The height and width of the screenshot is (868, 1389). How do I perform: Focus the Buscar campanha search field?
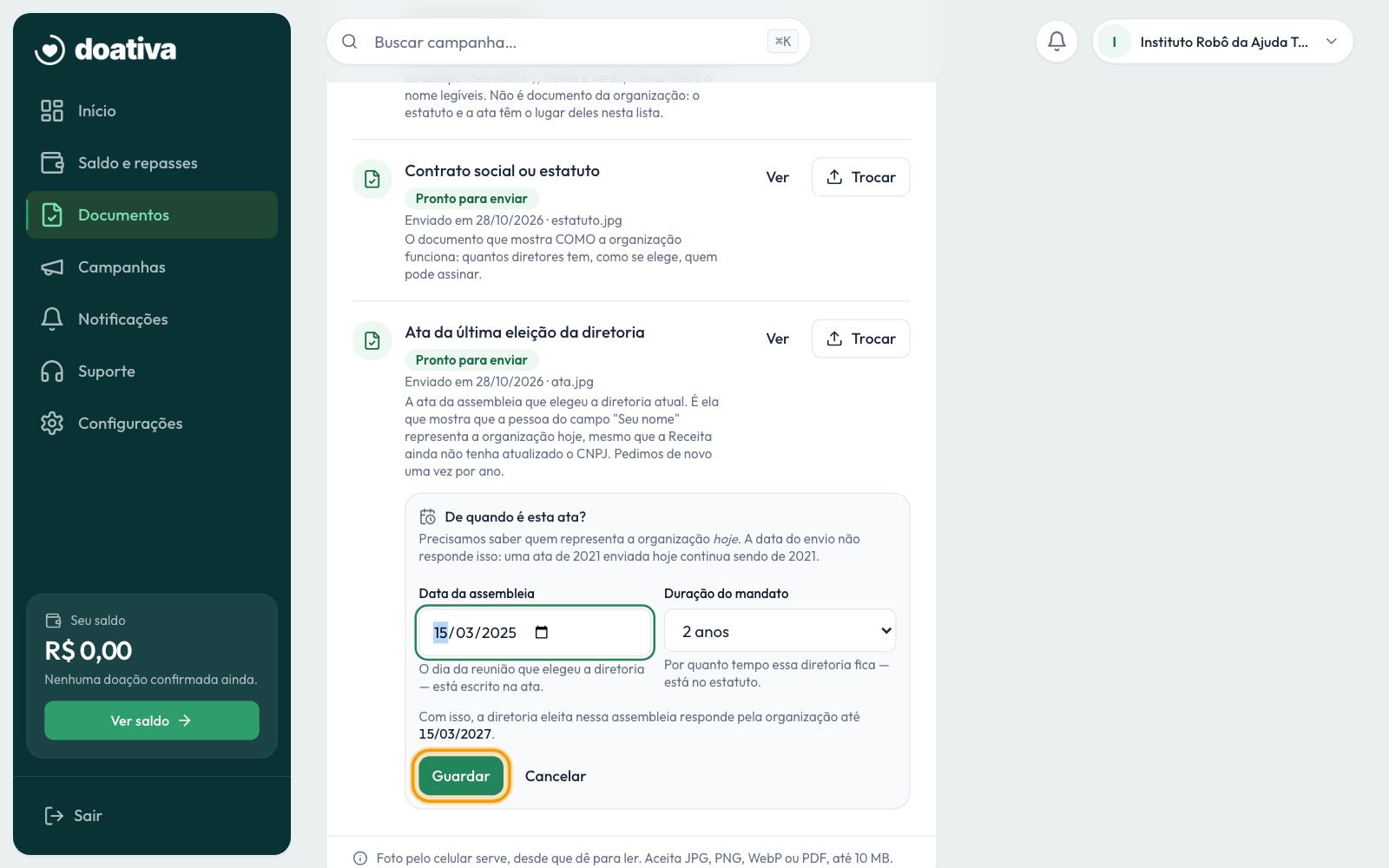coord(569,42)
